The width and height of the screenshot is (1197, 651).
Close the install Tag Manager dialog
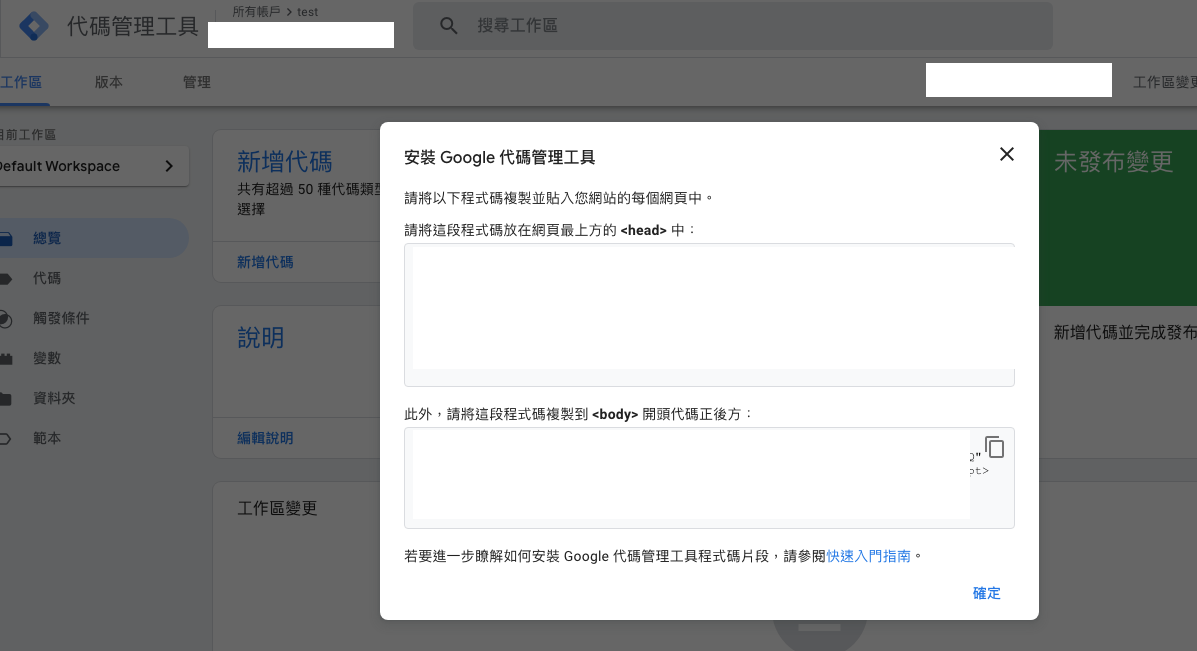pyautogui.click(x=1007, y=154)
